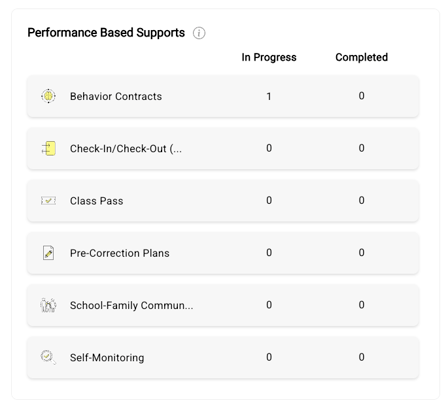Click the Completed column header
448x407 pixels.
[361, 57]
